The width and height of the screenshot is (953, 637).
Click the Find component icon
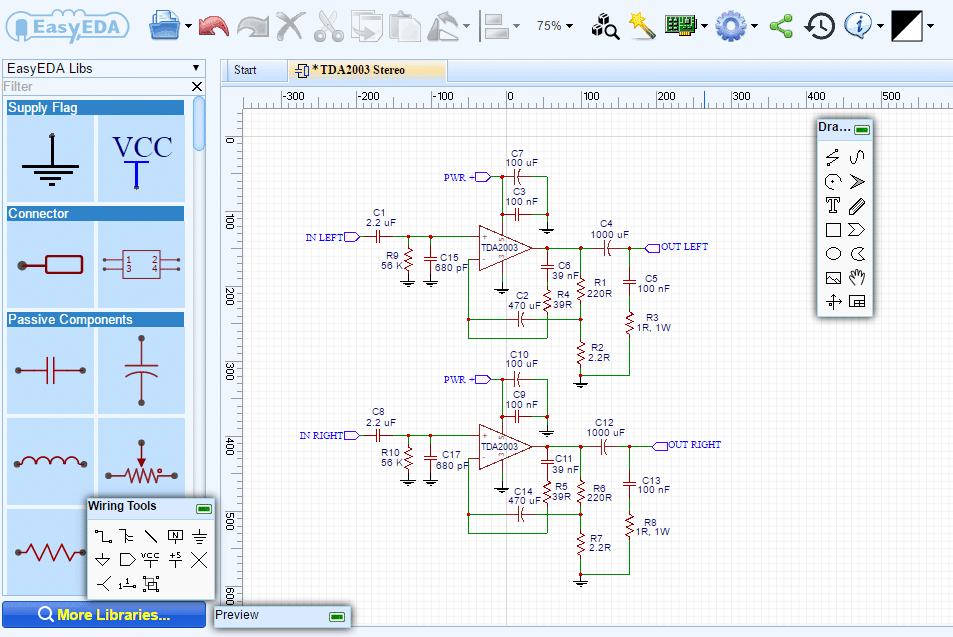[605, 26]
